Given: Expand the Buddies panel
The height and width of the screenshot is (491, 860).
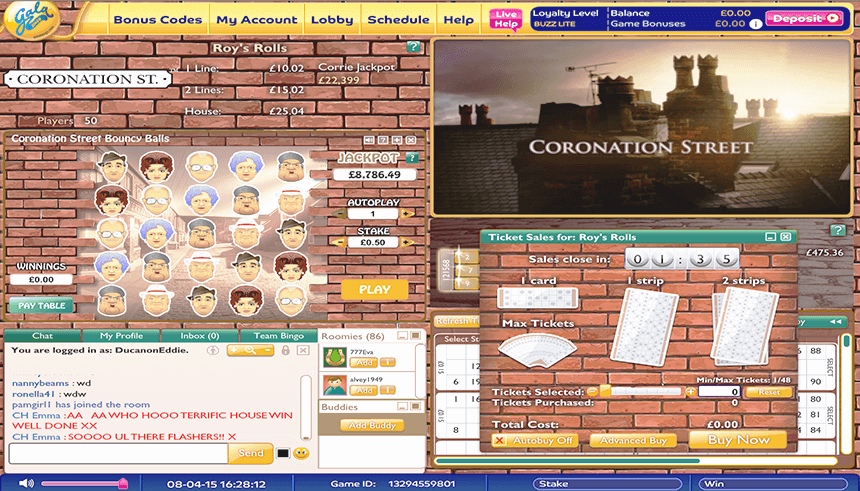Looking at the screenshot, I should point(416,407).
